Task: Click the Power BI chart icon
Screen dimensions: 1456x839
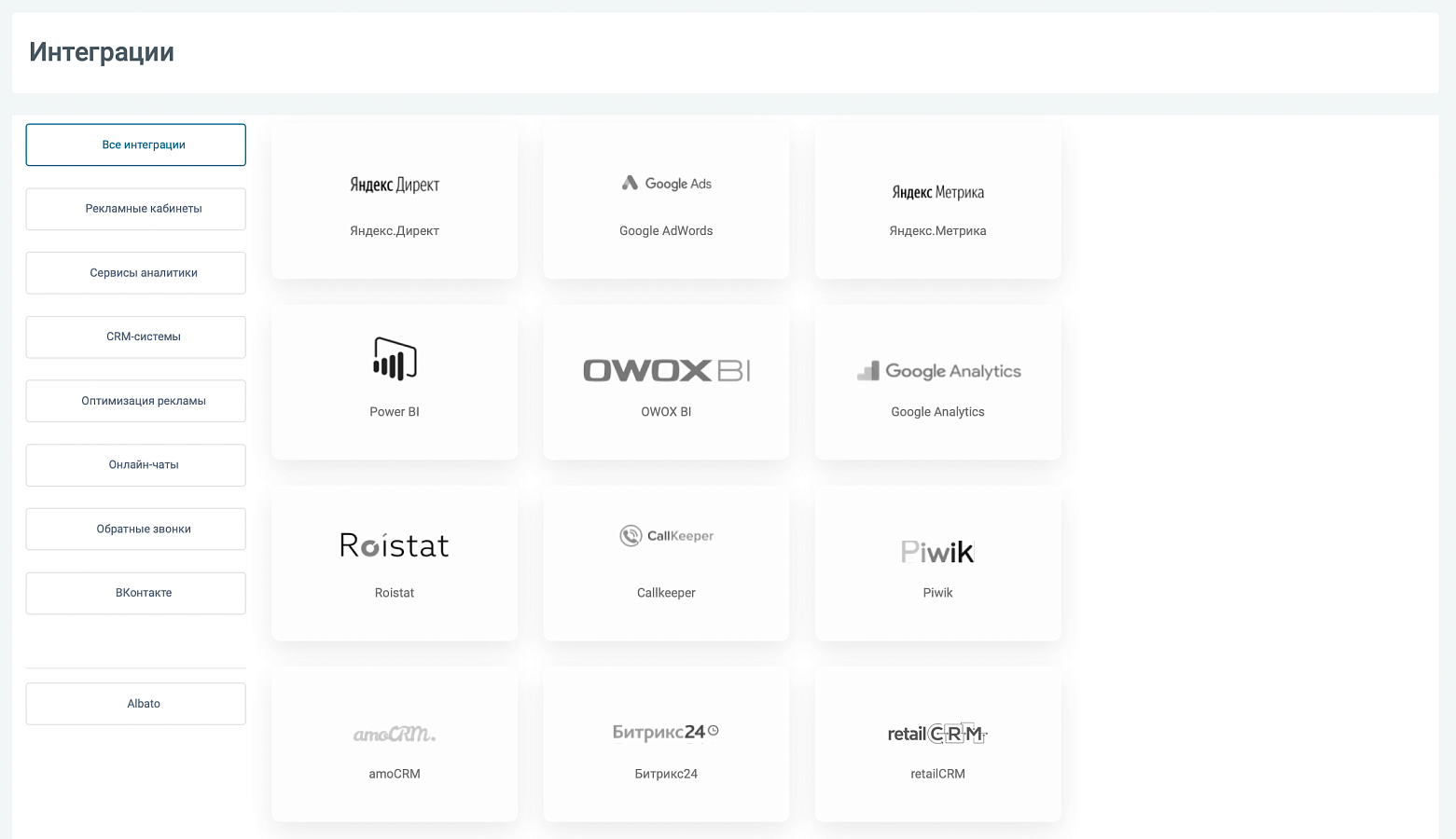Action: pos(395,359)
